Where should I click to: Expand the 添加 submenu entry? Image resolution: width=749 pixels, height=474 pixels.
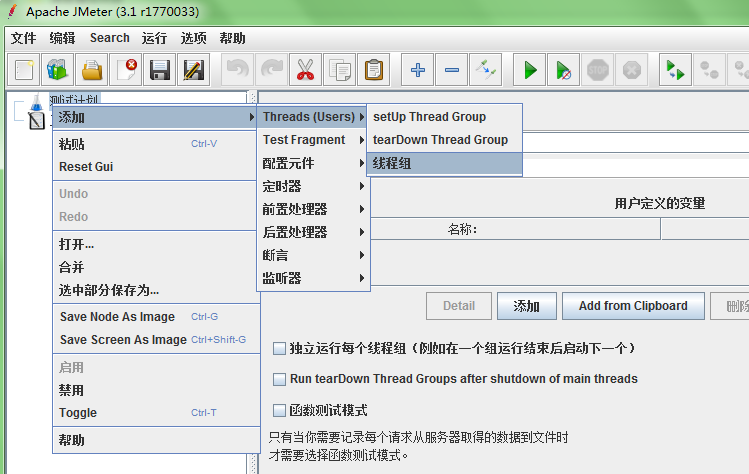click(155, 117)
